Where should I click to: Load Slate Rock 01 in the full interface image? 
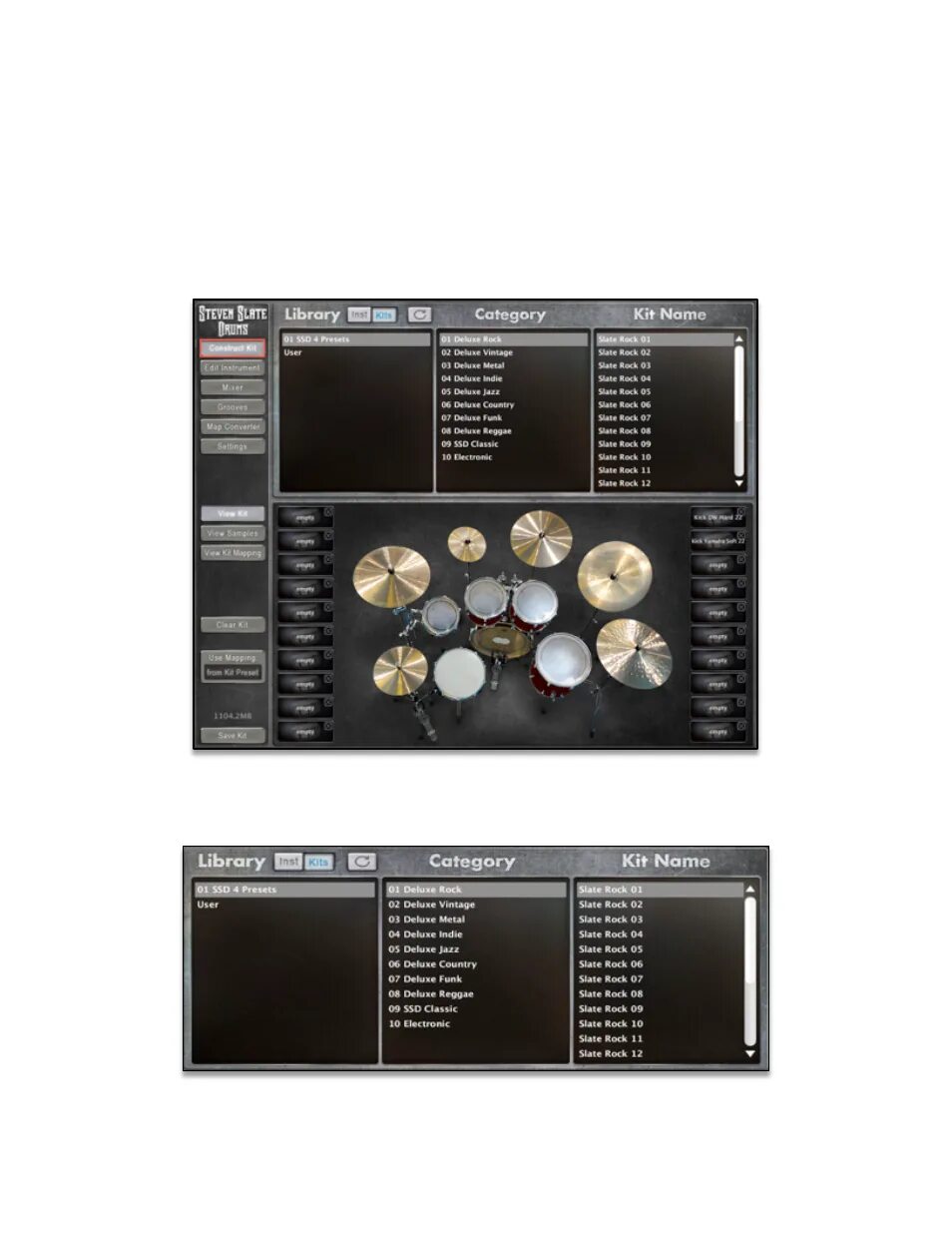tap(664, 339)
